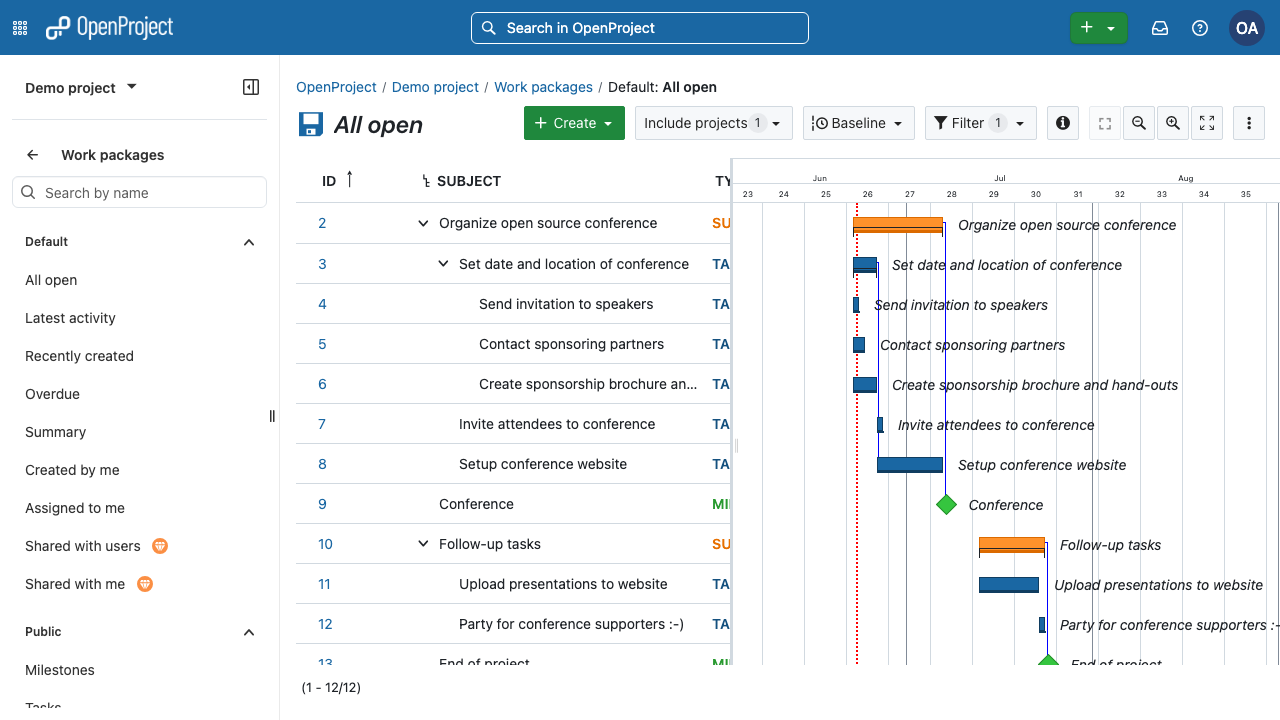This screenshot has width=1280, height=720.
Task: Open the help question mark icon
Action: [1200, 28]
